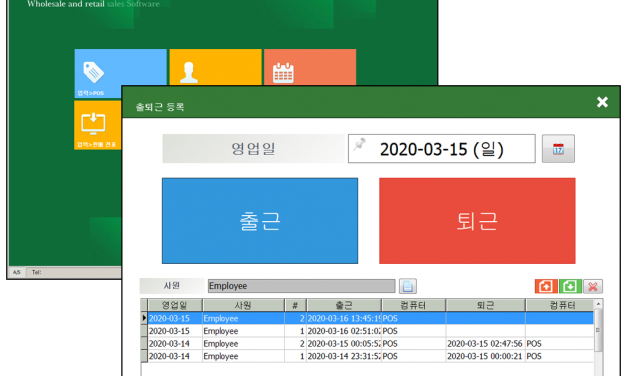Click the table scrollbar up arrow
Screen dimensions: 627x376
(x=598, y=304)
